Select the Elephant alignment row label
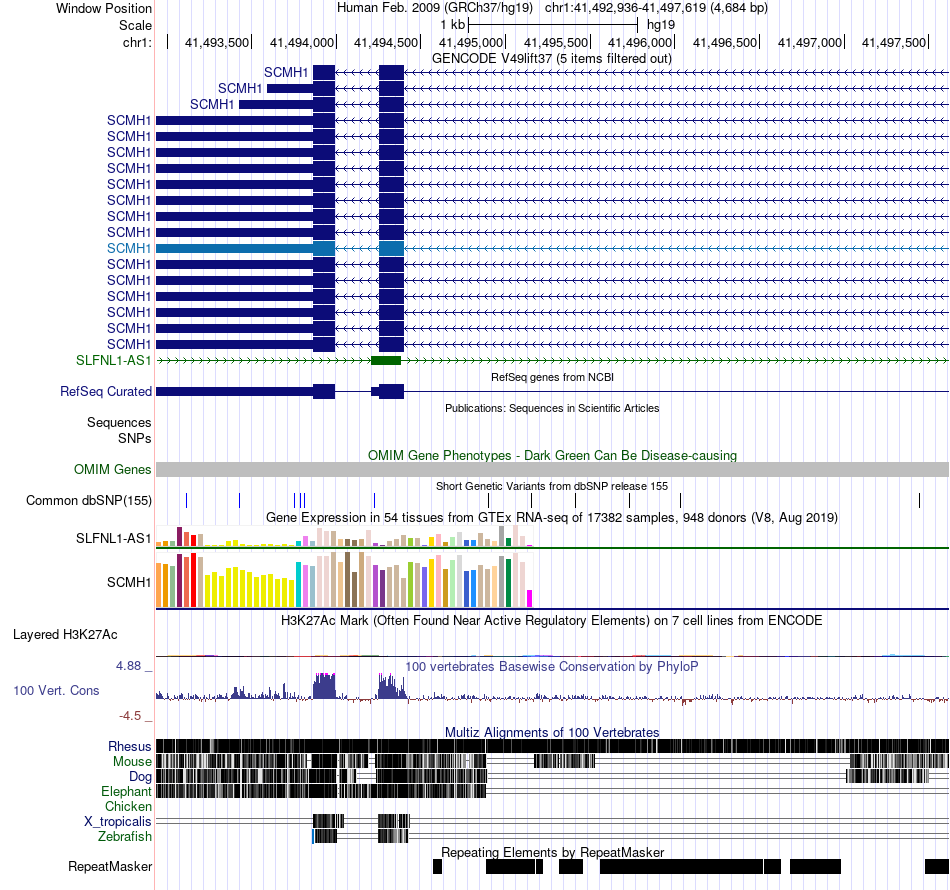This screenshot has width=950, height=890. coord(126,791)
